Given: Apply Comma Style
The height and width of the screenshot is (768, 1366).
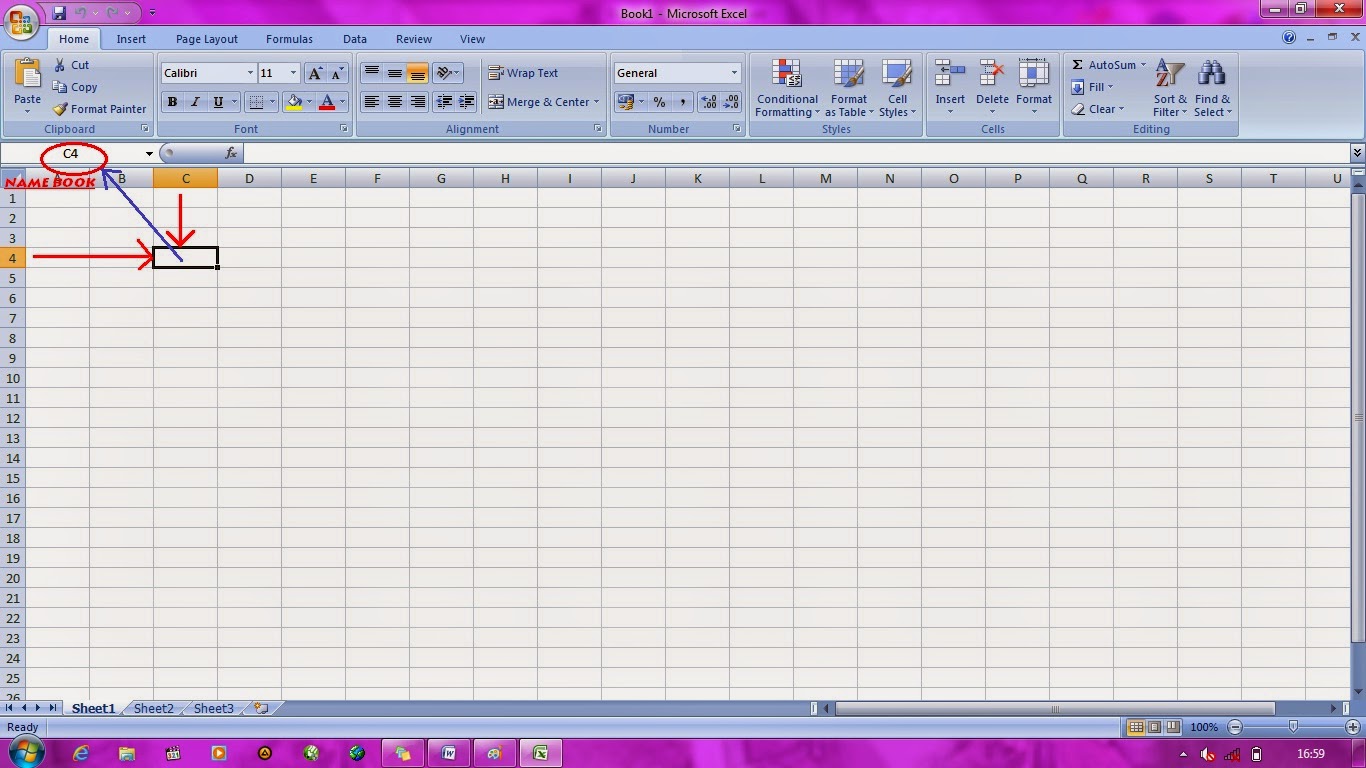Looking at the screenshot, I should click(x=682, y=102).
